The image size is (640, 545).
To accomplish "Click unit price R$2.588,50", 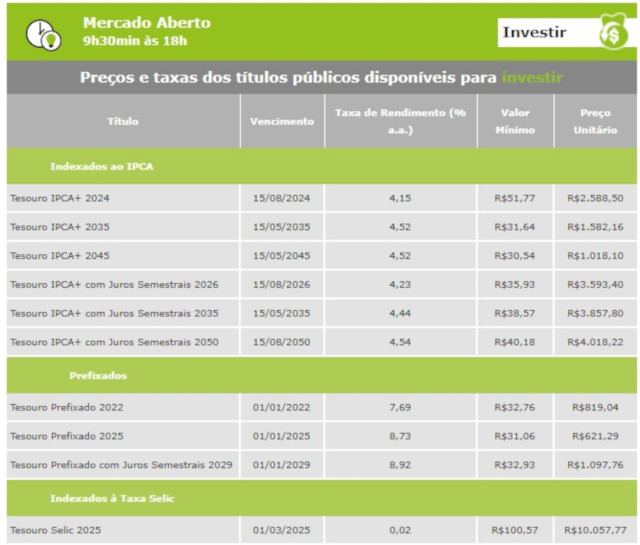I will [x=596, y=198].
